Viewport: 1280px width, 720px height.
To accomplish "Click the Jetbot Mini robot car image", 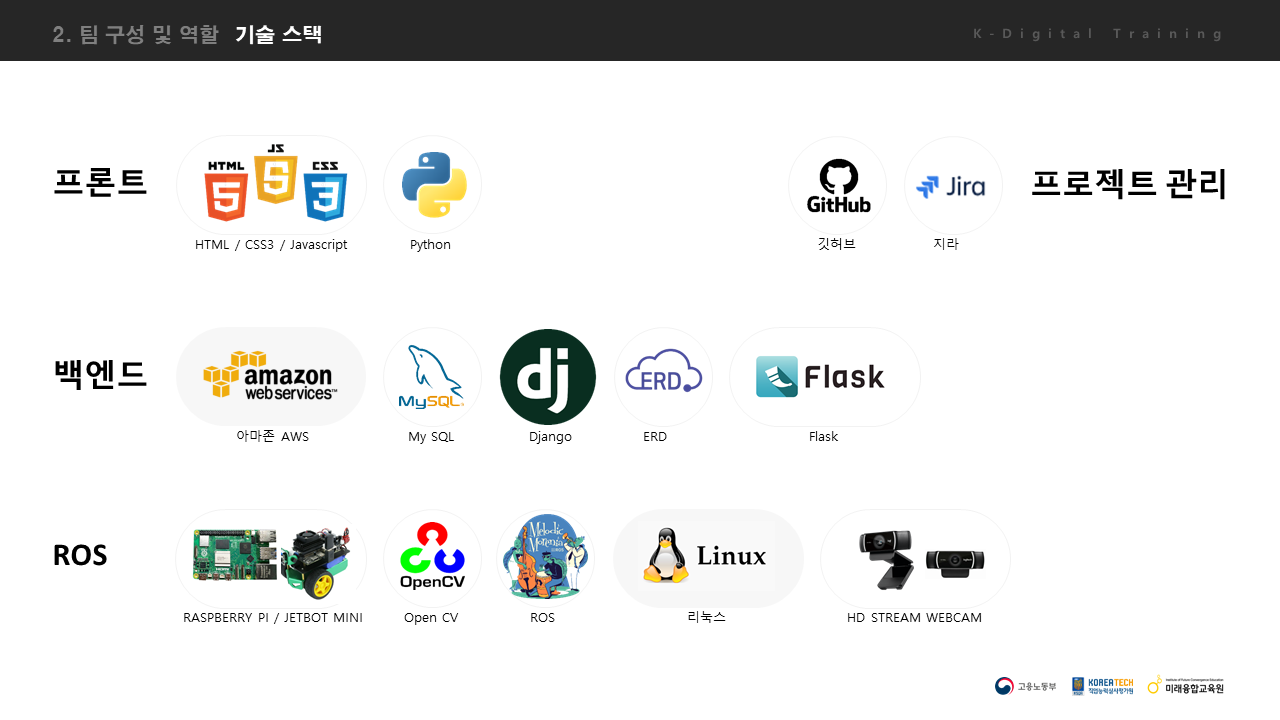I will [x=315, y=562].
